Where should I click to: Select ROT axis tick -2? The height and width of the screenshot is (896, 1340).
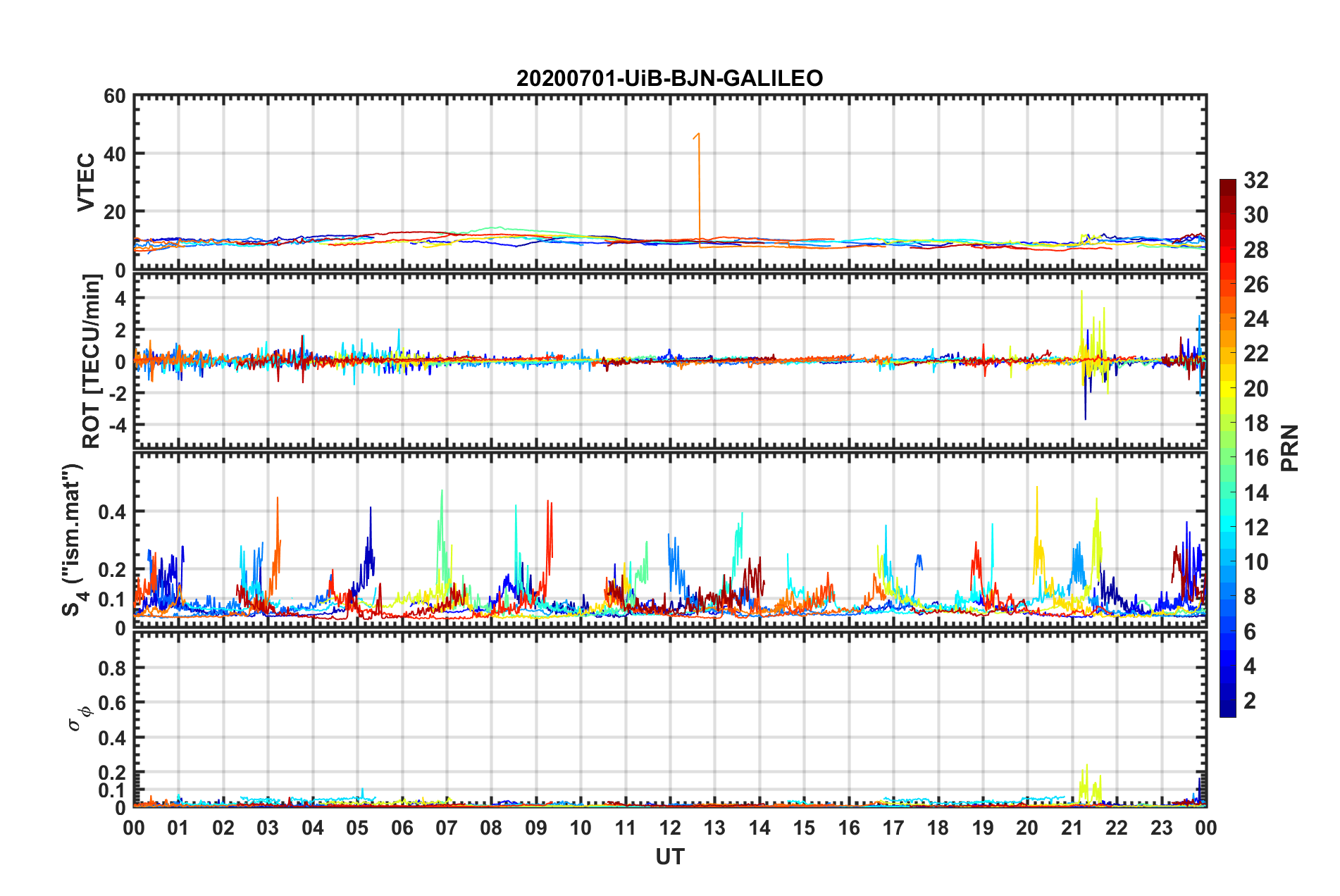tap(118, 394)
